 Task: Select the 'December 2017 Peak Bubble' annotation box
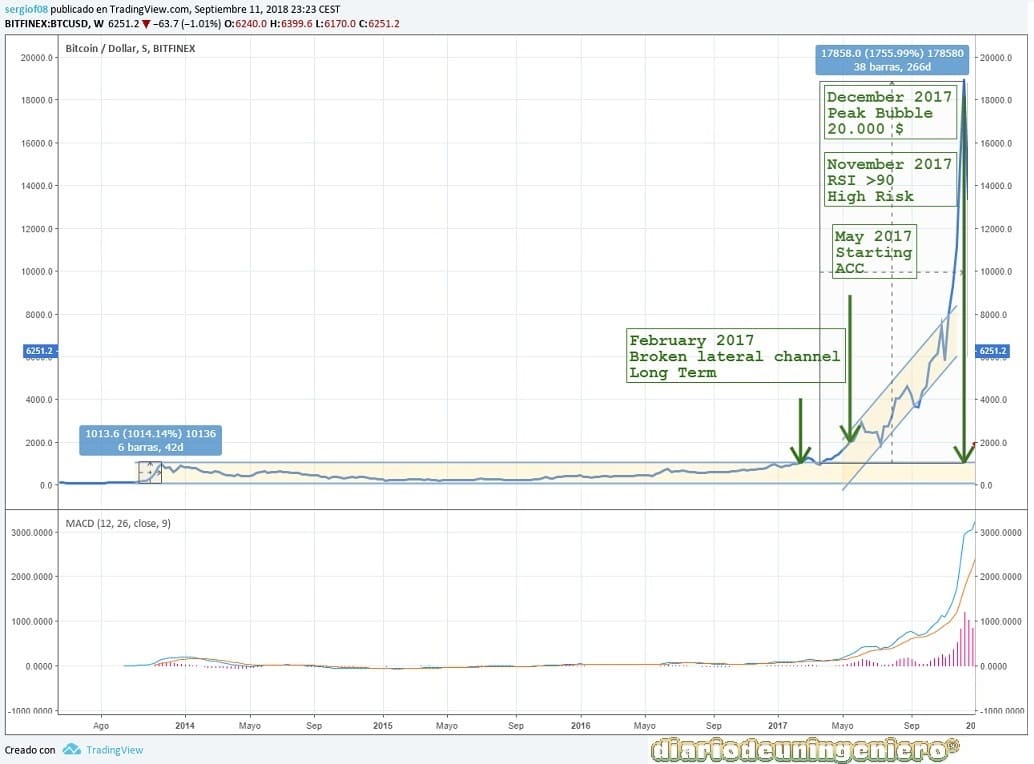(890, 113)
